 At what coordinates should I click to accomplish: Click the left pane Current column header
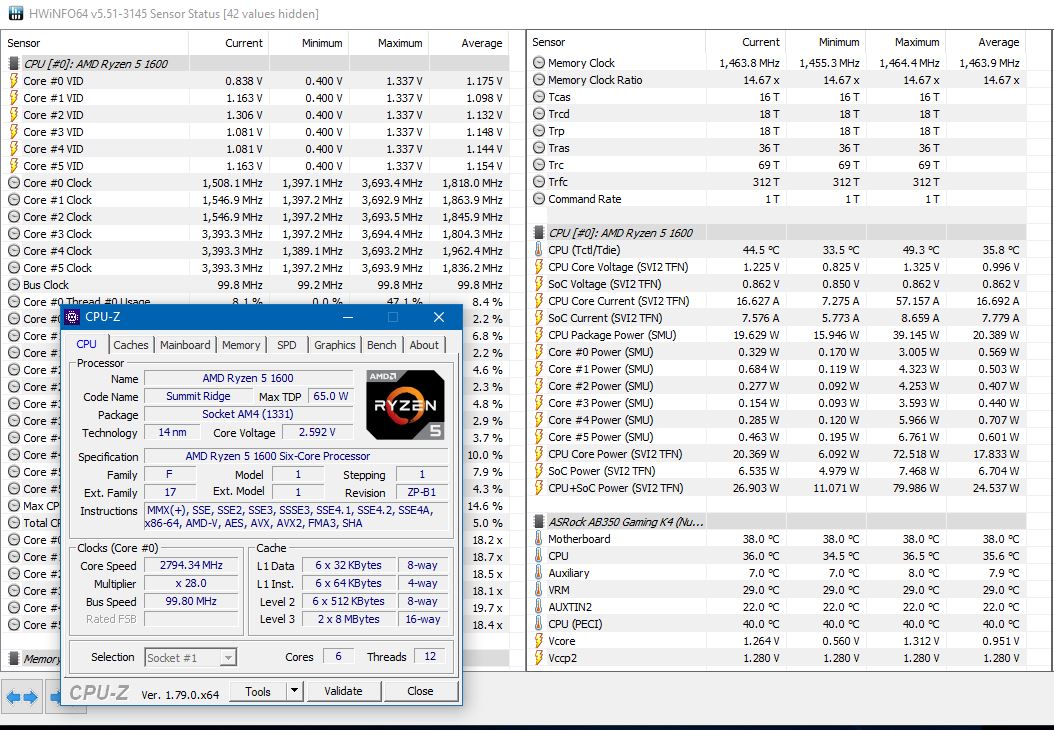click(229, 43)
